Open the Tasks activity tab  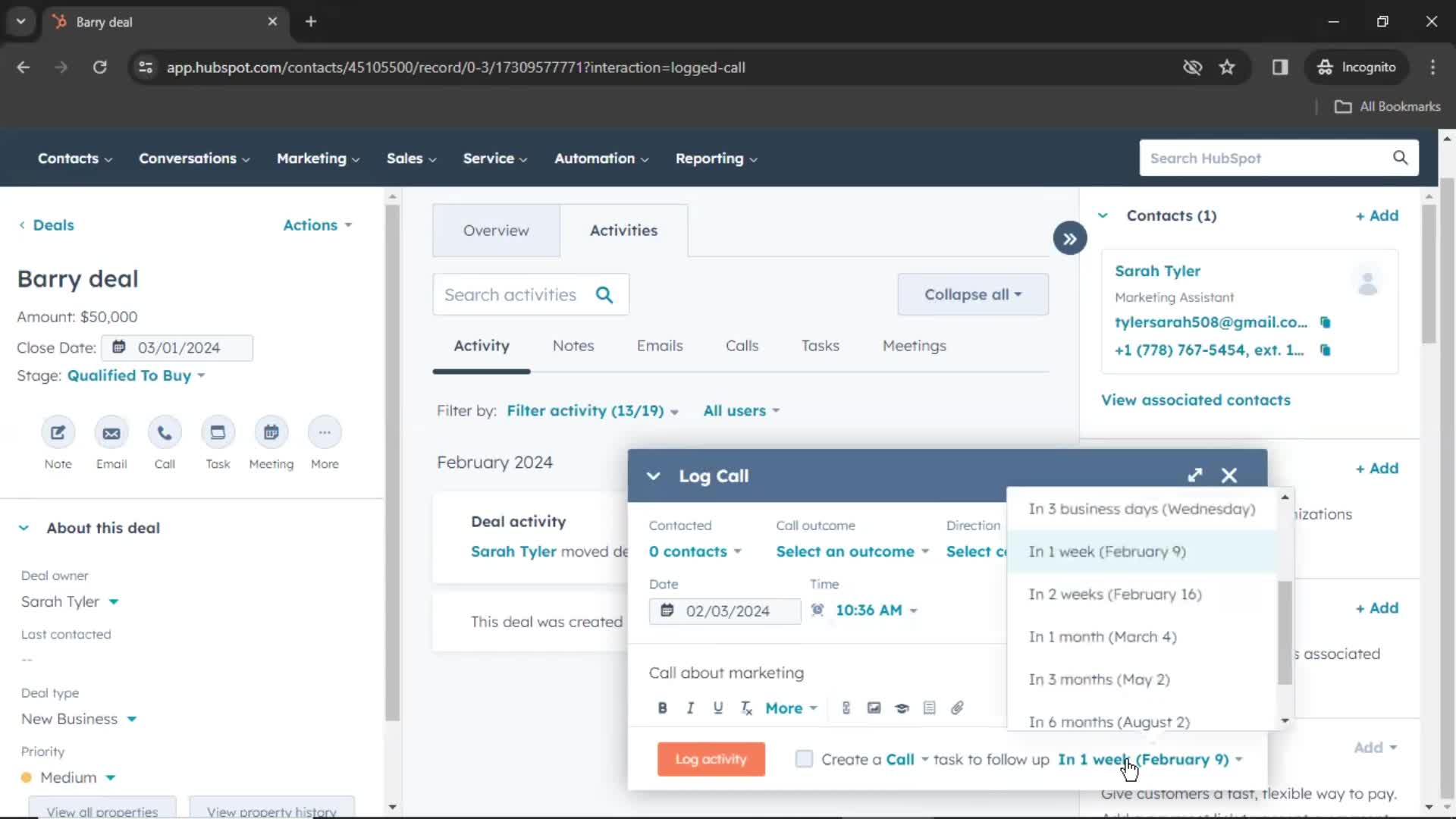pos(821,346)
